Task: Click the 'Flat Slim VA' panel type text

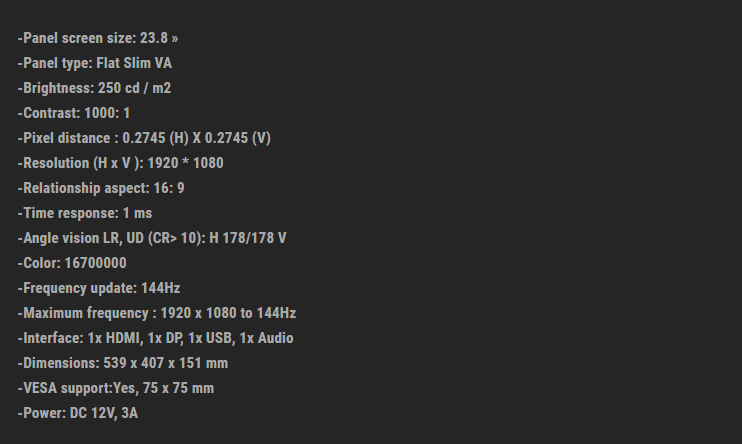Action: pyautogui.click(x=134, y=63)
